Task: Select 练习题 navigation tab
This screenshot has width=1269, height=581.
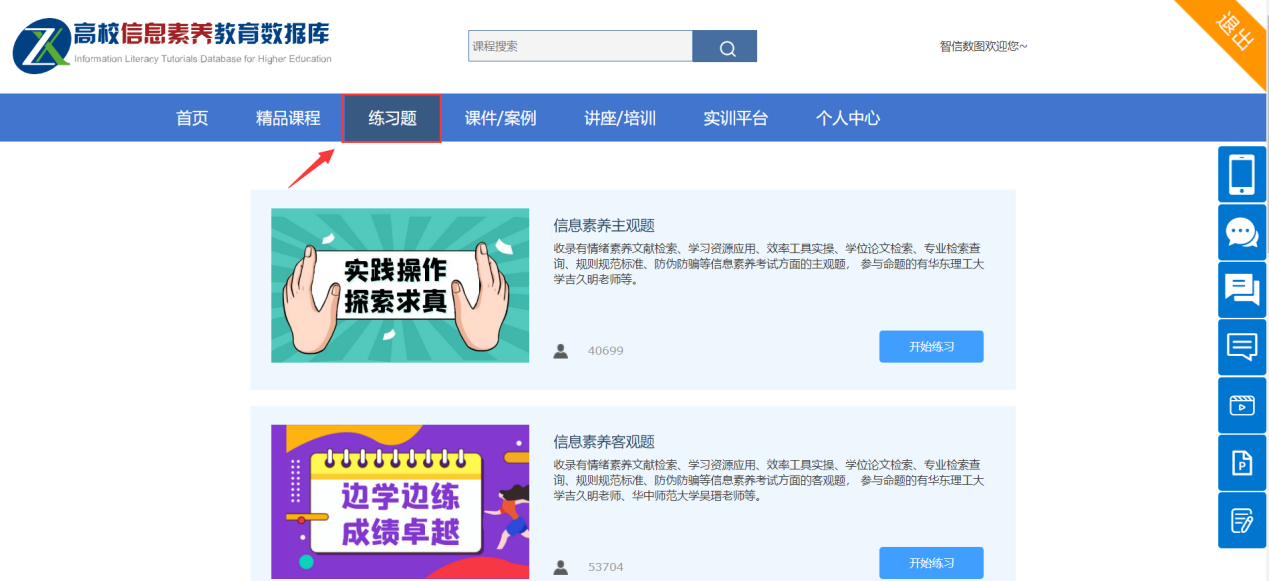Action: 392,118
